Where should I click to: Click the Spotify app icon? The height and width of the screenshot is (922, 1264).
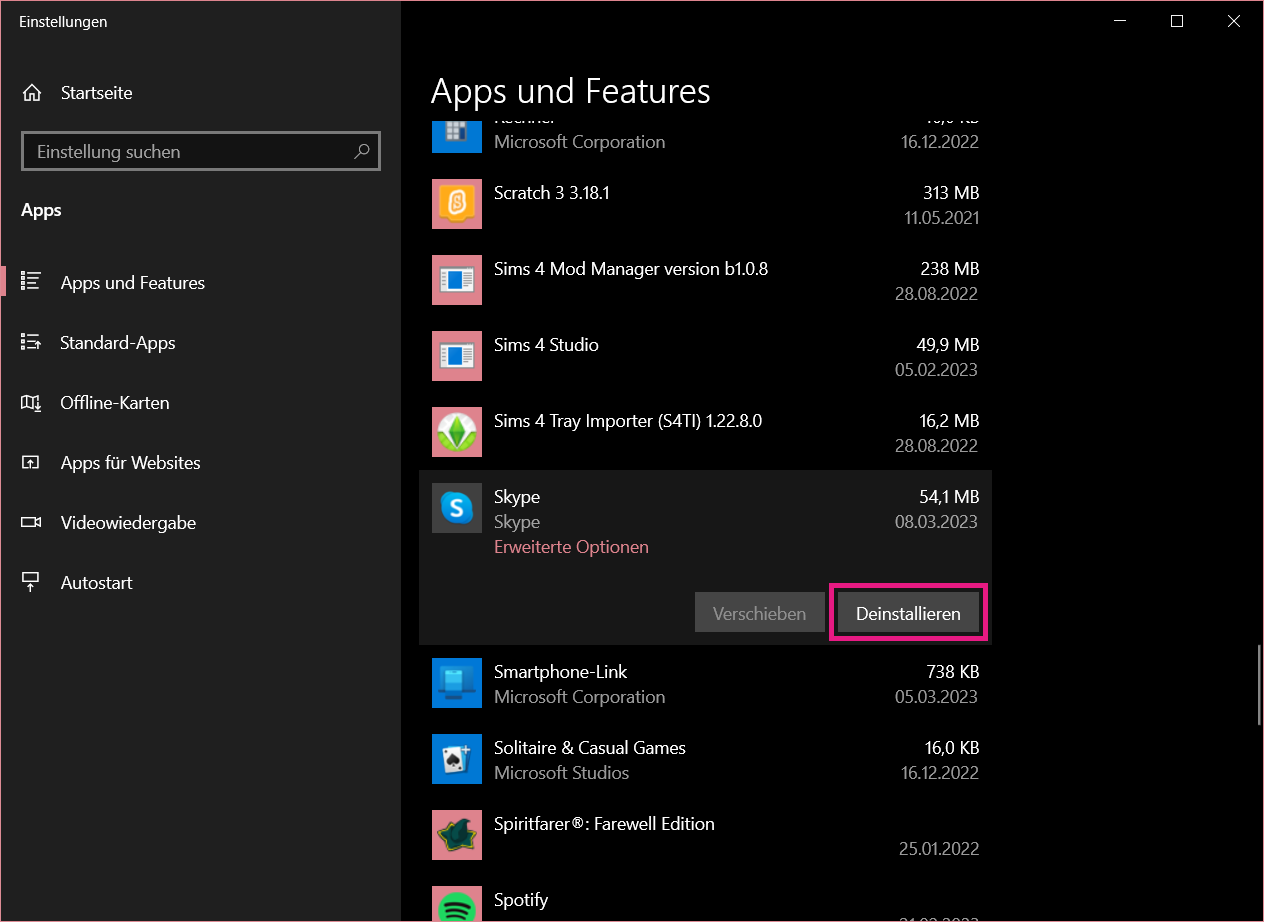(456, 906)
